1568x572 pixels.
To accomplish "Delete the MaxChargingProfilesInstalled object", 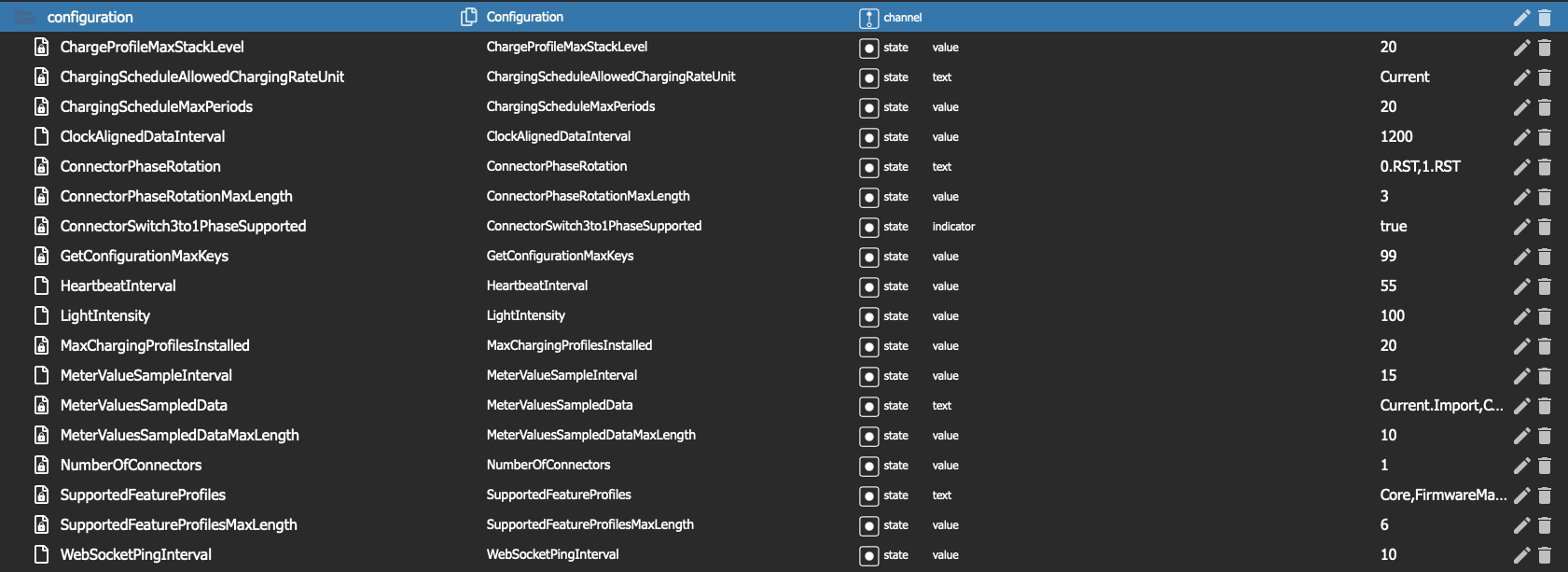I will (x=1545, y=346).
